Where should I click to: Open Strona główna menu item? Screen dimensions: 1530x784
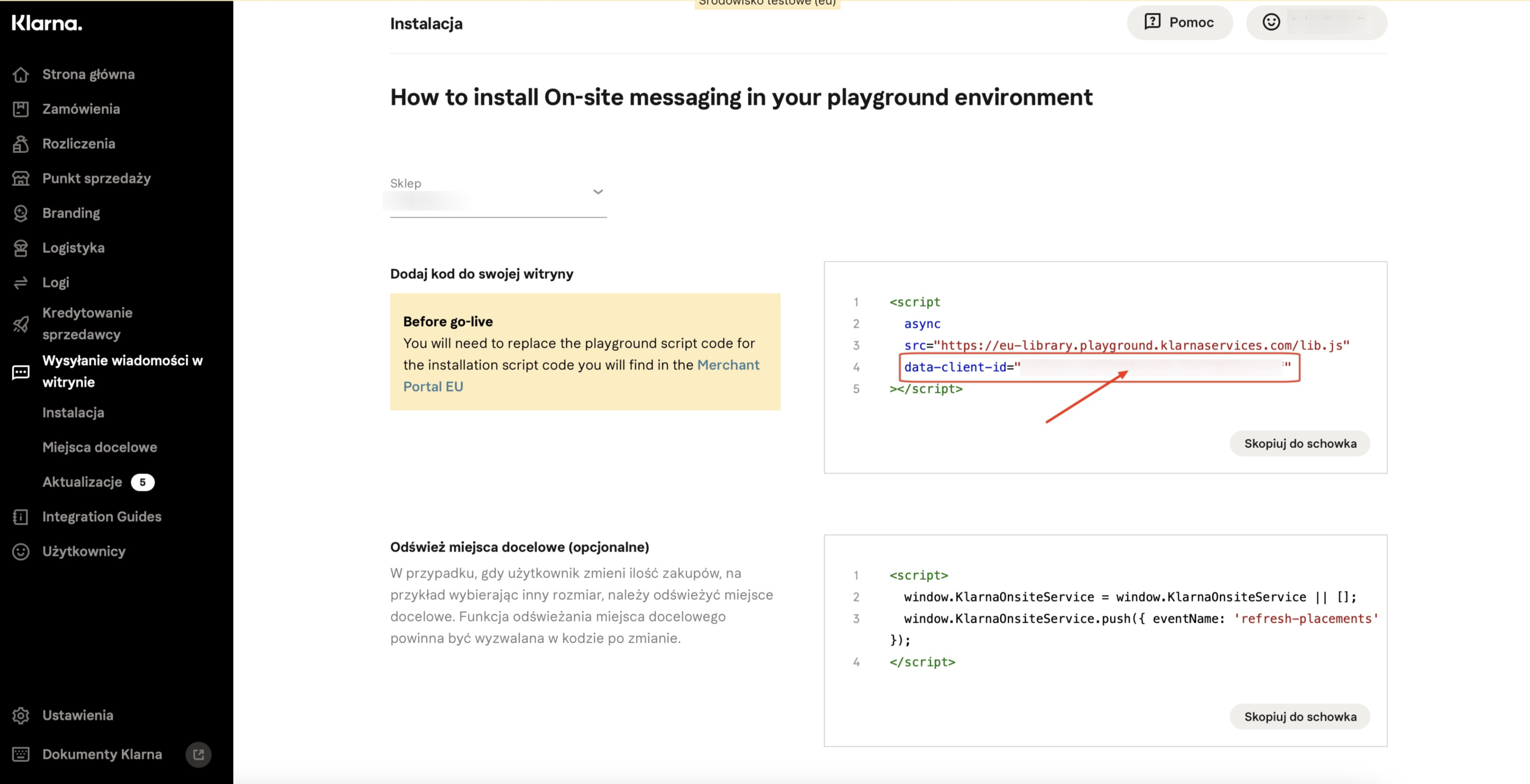pyautogui.click(x=89, y=74)
